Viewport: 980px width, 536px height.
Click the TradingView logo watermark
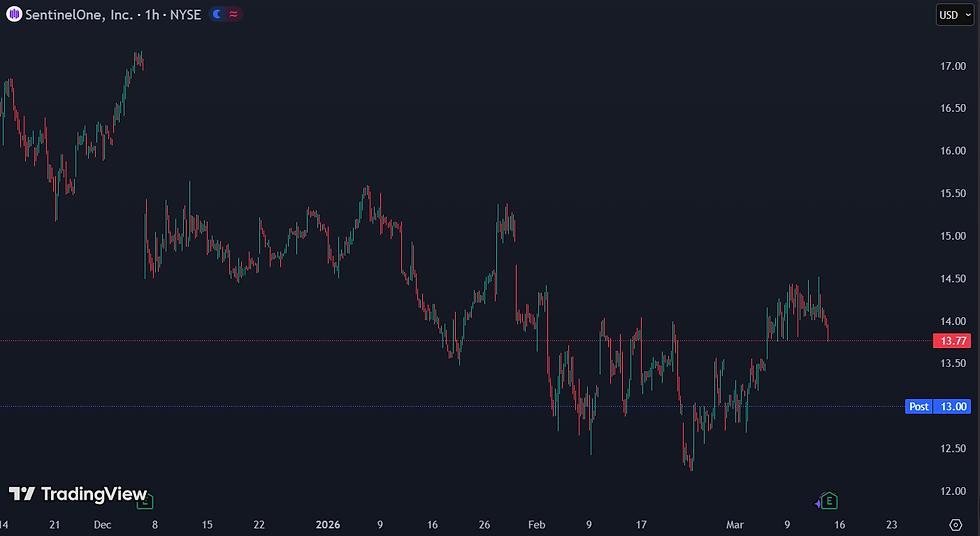click(78, 494)
